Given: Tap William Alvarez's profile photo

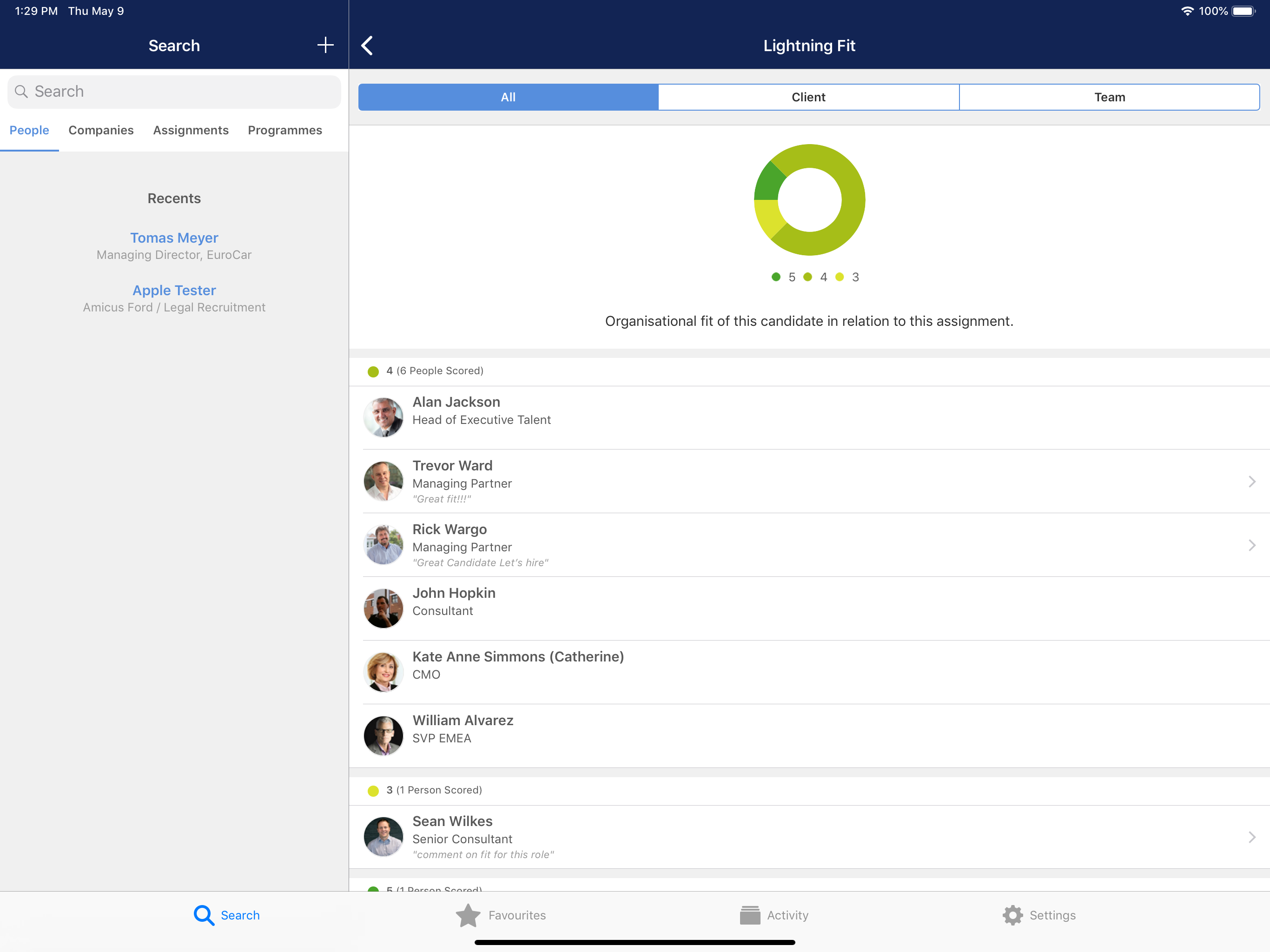Looking at the screenshot, I should pos(384,736).
